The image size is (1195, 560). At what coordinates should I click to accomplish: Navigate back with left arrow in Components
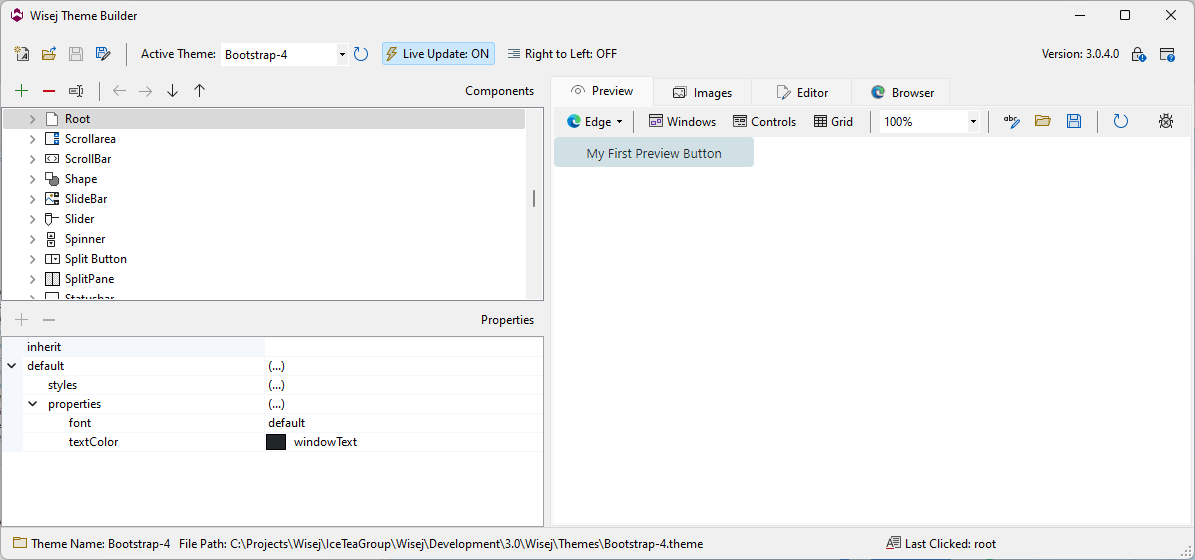pos(119,91)
